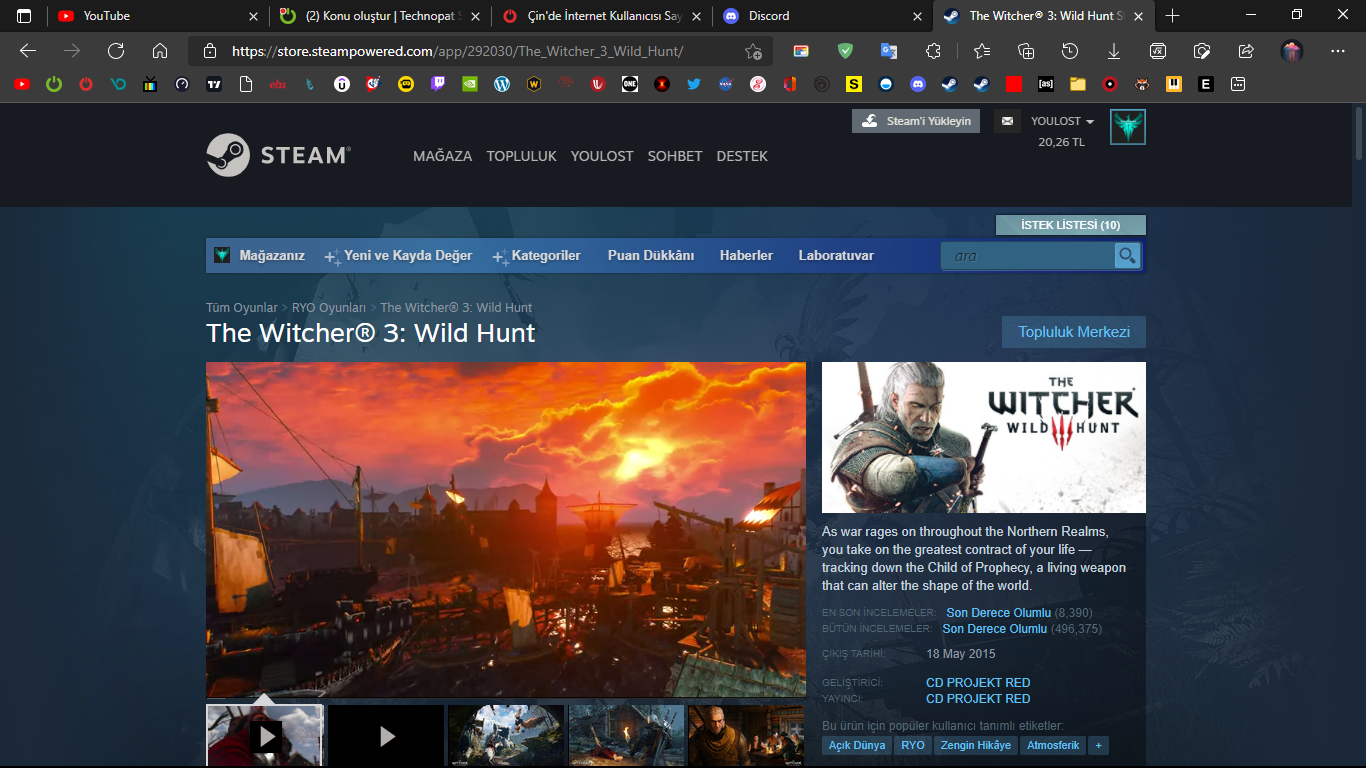Add this page to favorites star icon
1366x768 pixels.
(754, 51)
